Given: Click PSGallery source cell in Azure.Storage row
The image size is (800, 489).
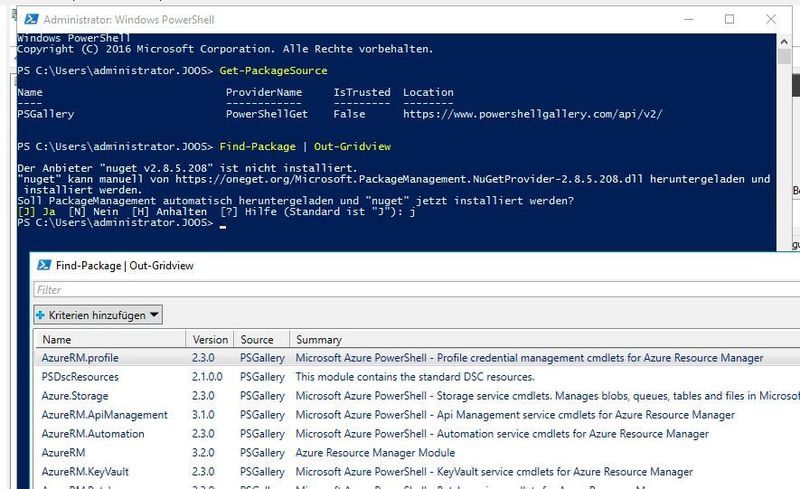Looking at the screenshot, I should (x=262, y=396).
